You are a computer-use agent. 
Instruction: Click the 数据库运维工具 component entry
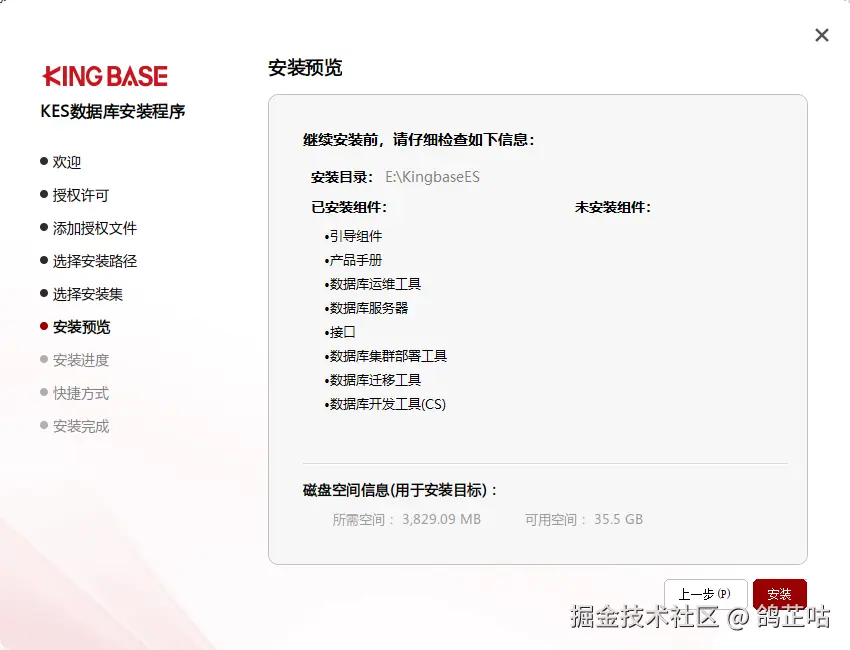(x=373, y=284)
